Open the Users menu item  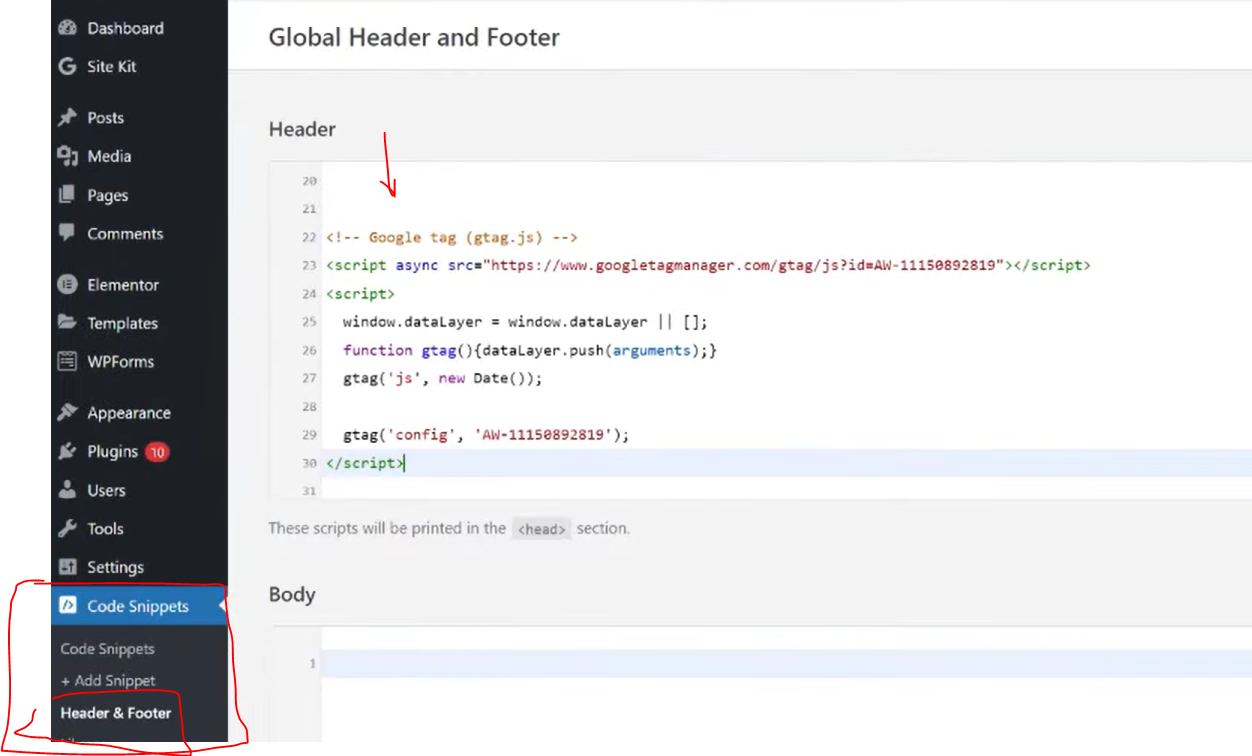click(x=106, y=491)
